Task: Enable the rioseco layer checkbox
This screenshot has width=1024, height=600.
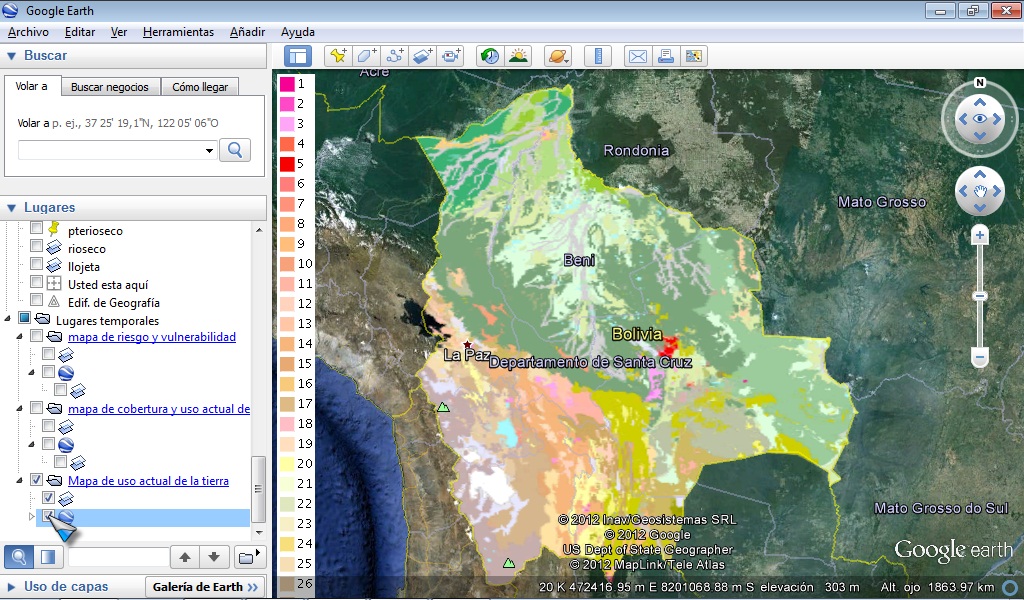Action: click(35, 246)
